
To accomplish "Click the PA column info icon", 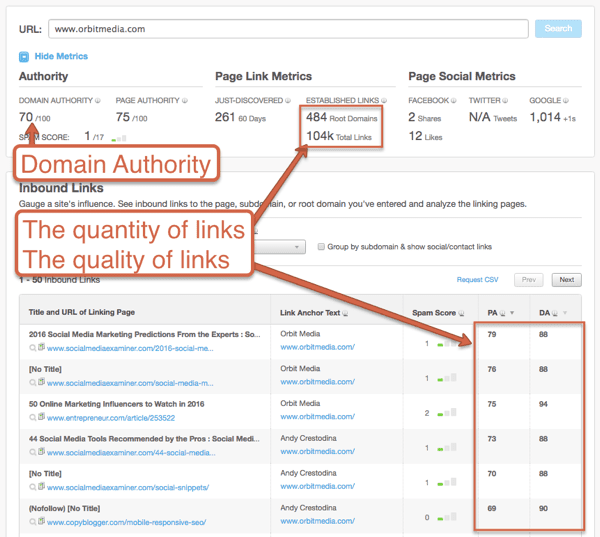I will tap(502, 313).
